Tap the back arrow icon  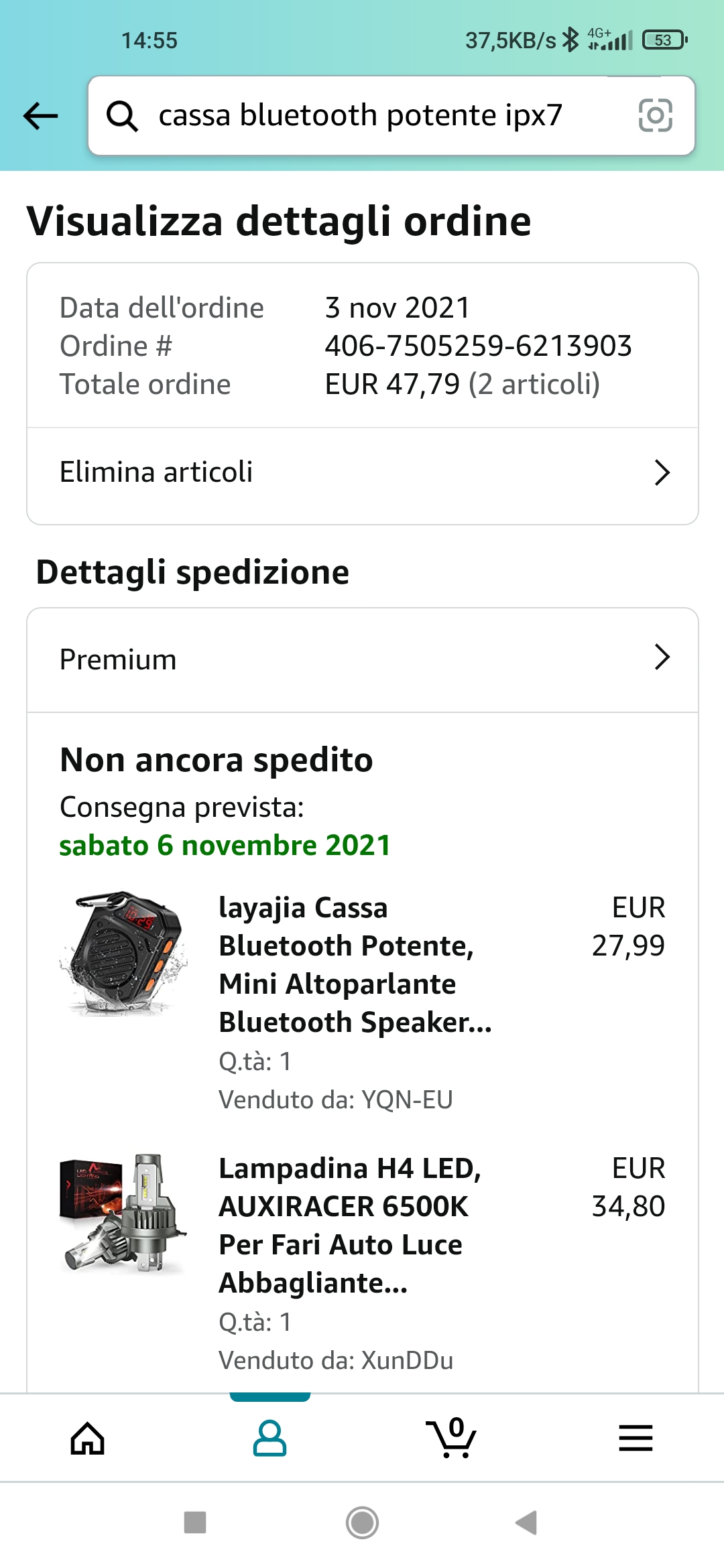point(41,116)
